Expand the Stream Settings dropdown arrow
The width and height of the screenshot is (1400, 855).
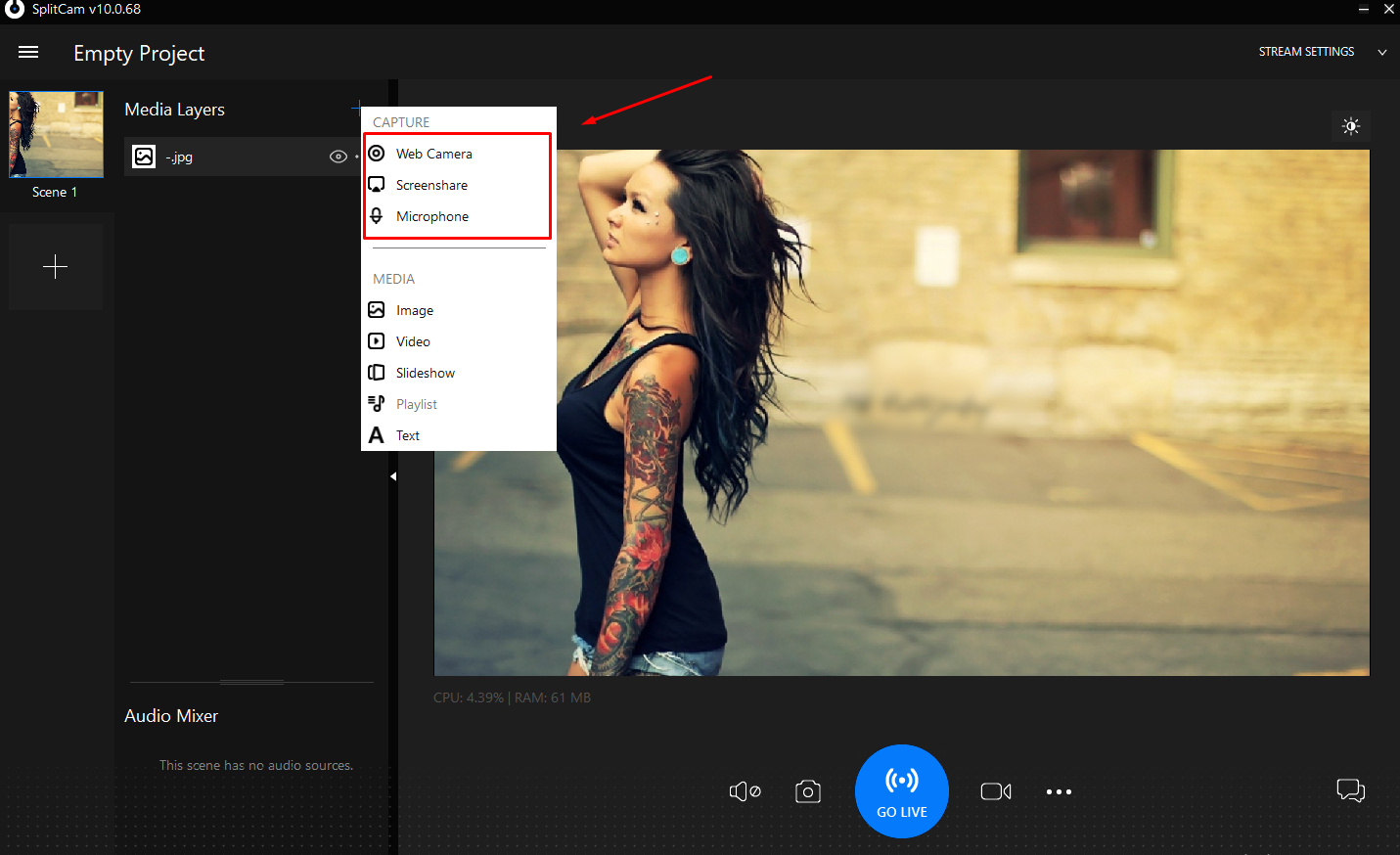coord(1382,52)
